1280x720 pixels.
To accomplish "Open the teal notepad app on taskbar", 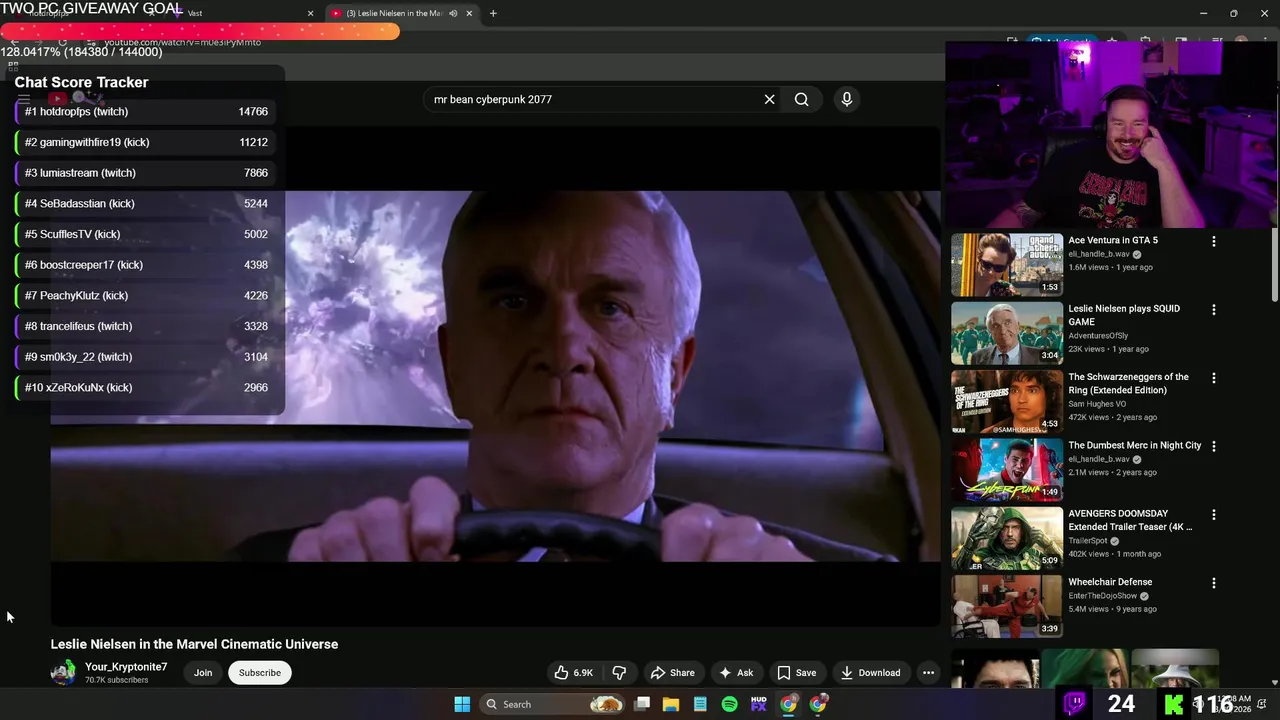I will click(x=700, y=704).
